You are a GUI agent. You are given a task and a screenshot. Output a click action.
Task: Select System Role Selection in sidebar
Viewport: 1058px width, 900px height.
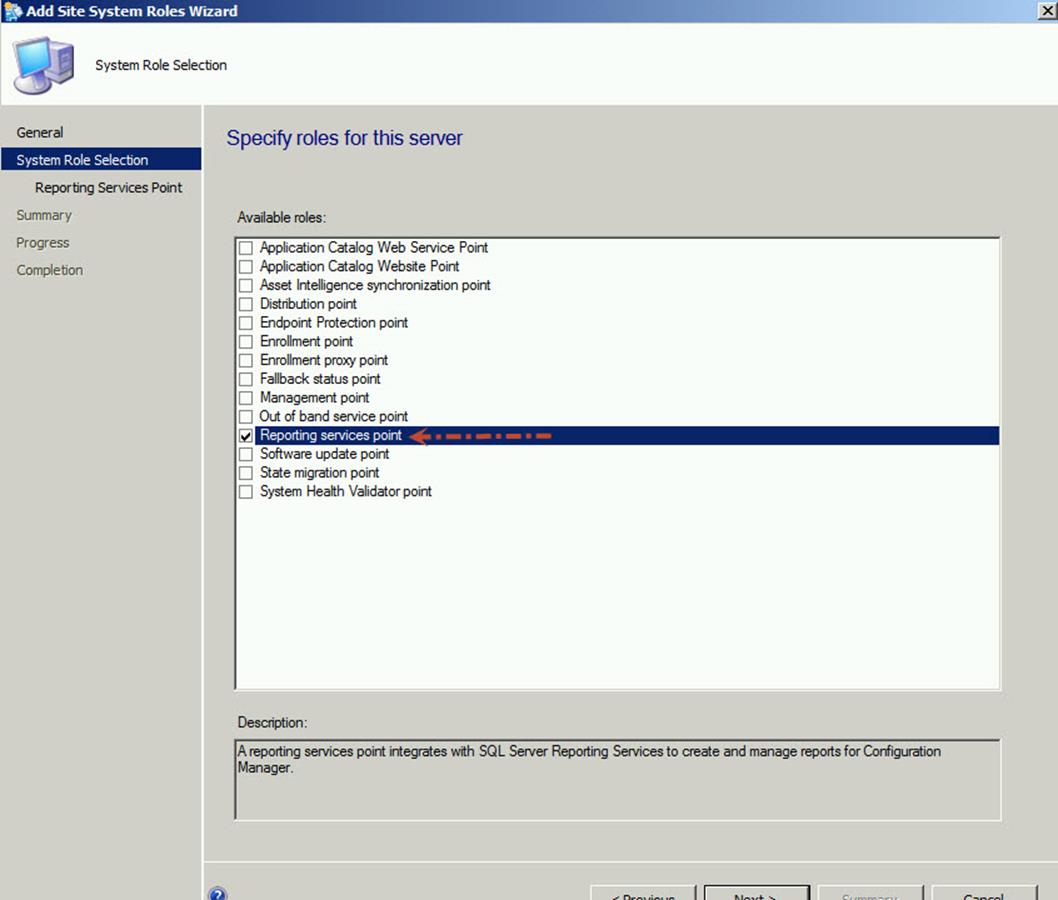(82, 160)
